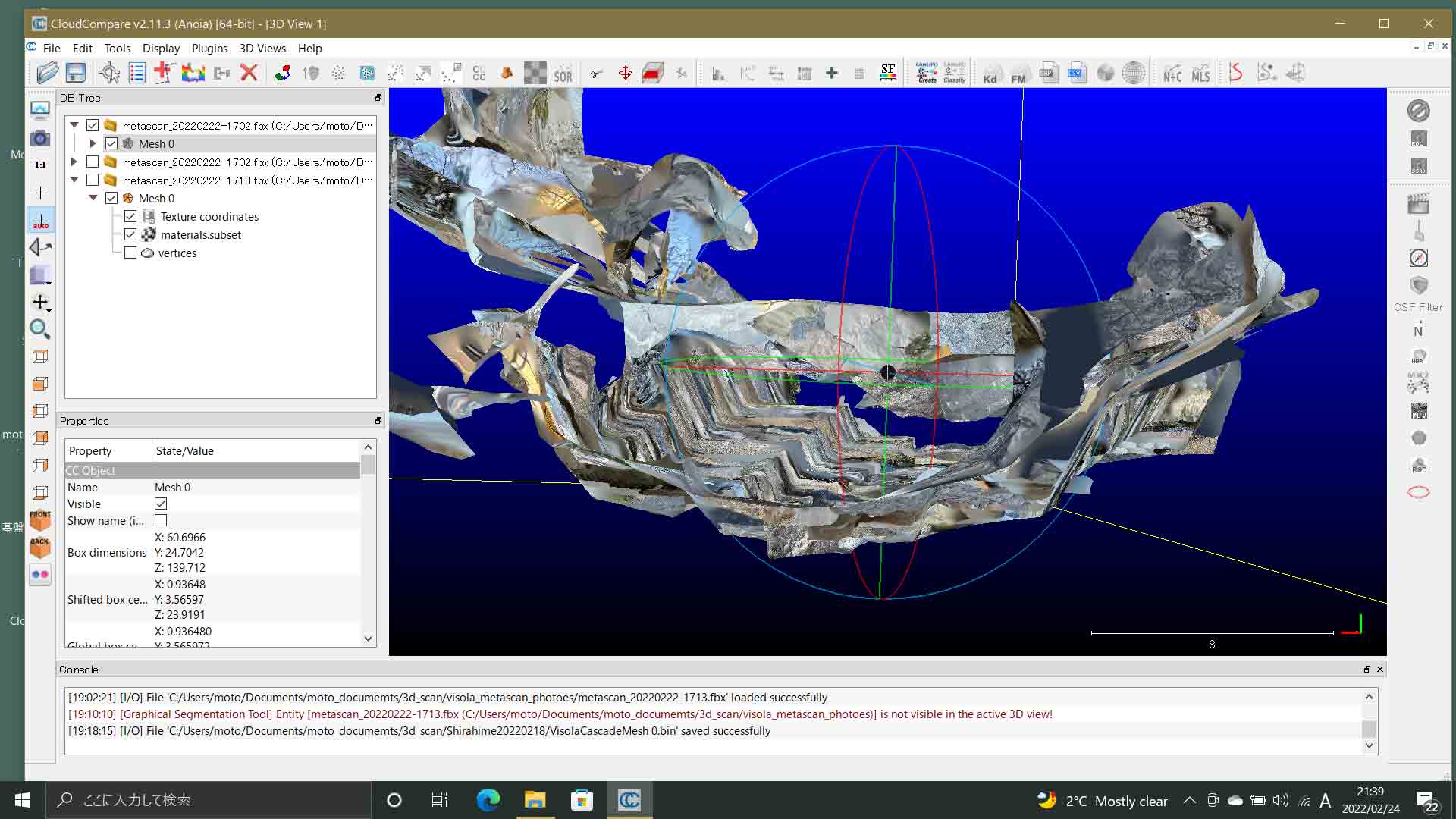
Task: Open the SOR filter tool
Action: click(563, 73)
